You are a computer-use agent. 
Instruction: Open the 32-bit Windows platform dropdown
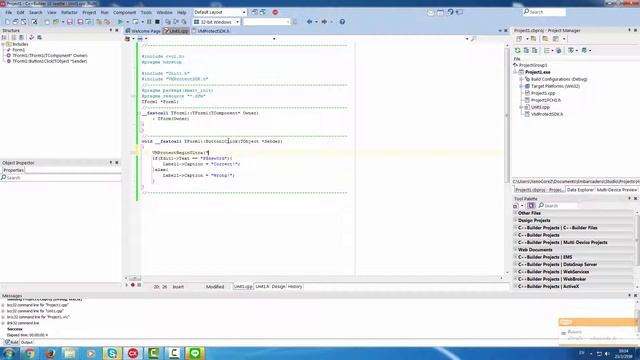click(x=237, y=22)
